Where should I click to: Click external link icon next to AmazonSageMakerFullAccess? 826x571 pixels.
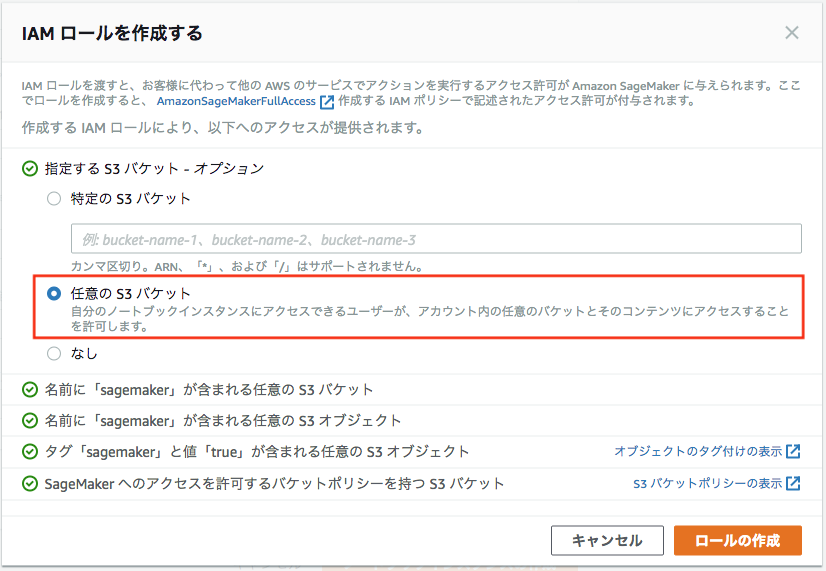click(x=327, y=102)
